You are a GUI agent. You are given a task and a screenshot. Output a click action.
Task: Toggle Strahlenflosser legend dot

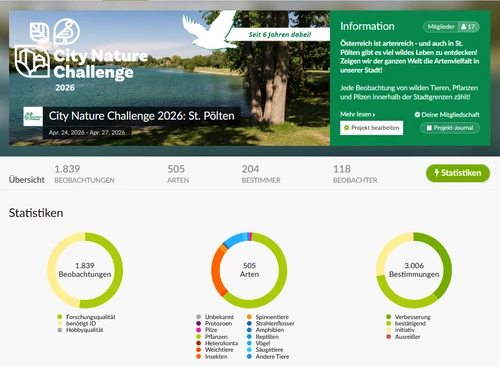249,323
